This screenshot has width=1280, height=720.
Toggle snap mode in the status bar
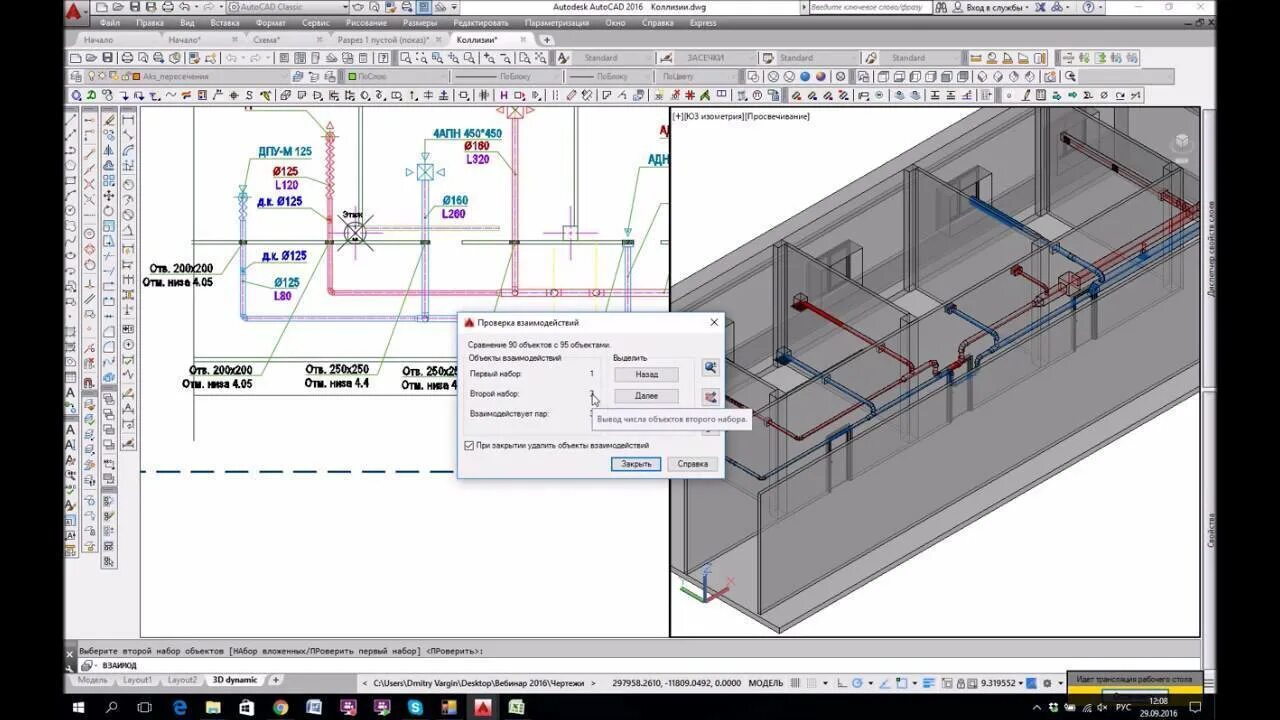(x=812, y=683)
